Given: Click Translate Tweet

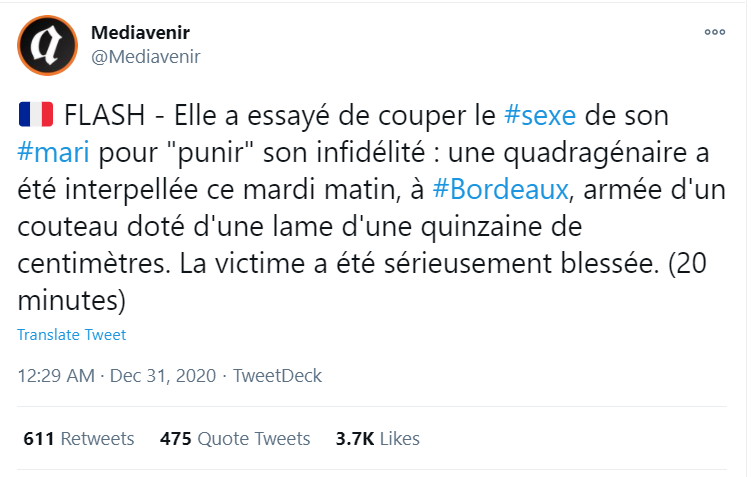Looking at the screenshot, I should point(72,335).
